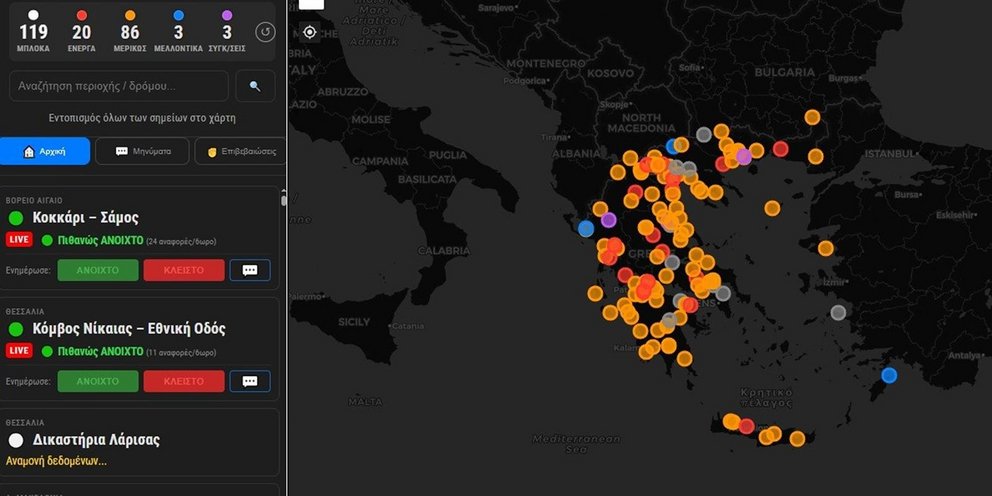Viewport: 992px width, 496px height.
Task: Click the locate-me crosshair icon on map
Action: tap(309, 32)
